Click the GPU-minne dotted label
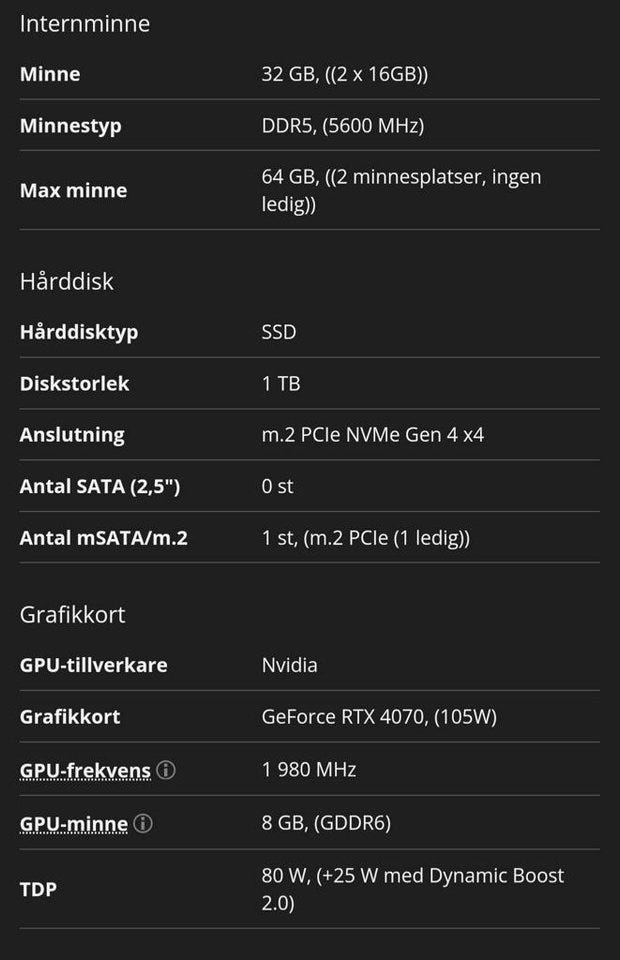 point(74,823)
